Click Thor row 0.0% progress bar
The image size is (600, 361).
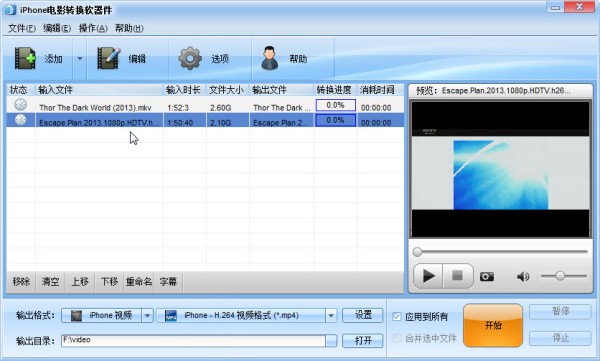[x=336, y=105]
